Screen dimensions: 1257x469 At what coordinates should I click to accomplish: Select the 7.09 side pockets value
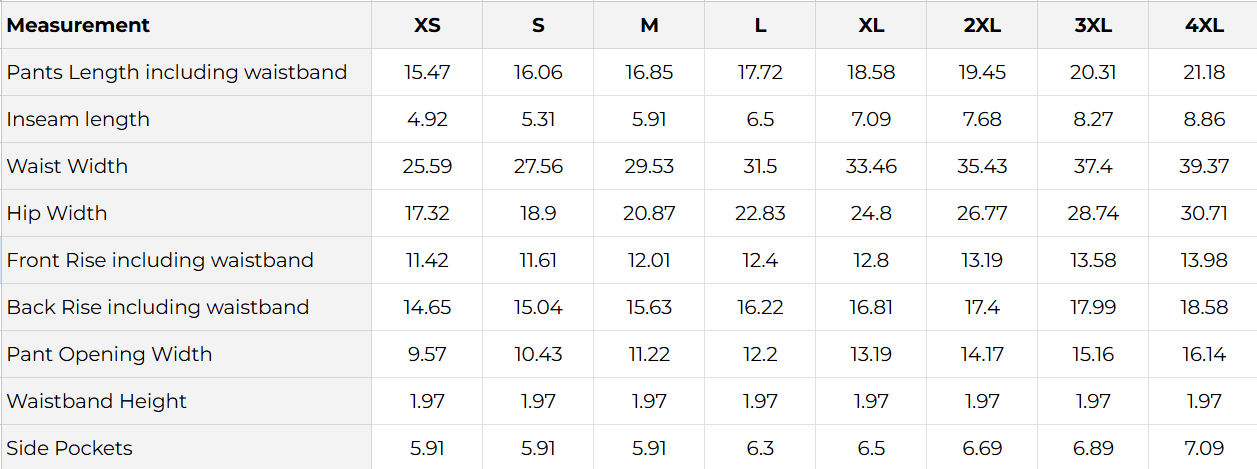coord(1204,448)
